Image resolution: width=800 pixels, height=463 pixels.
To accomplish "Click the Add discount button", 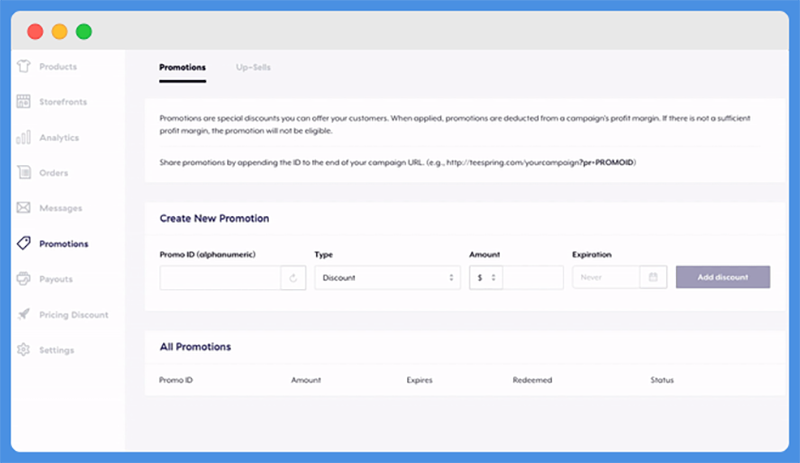I will 723,277.
